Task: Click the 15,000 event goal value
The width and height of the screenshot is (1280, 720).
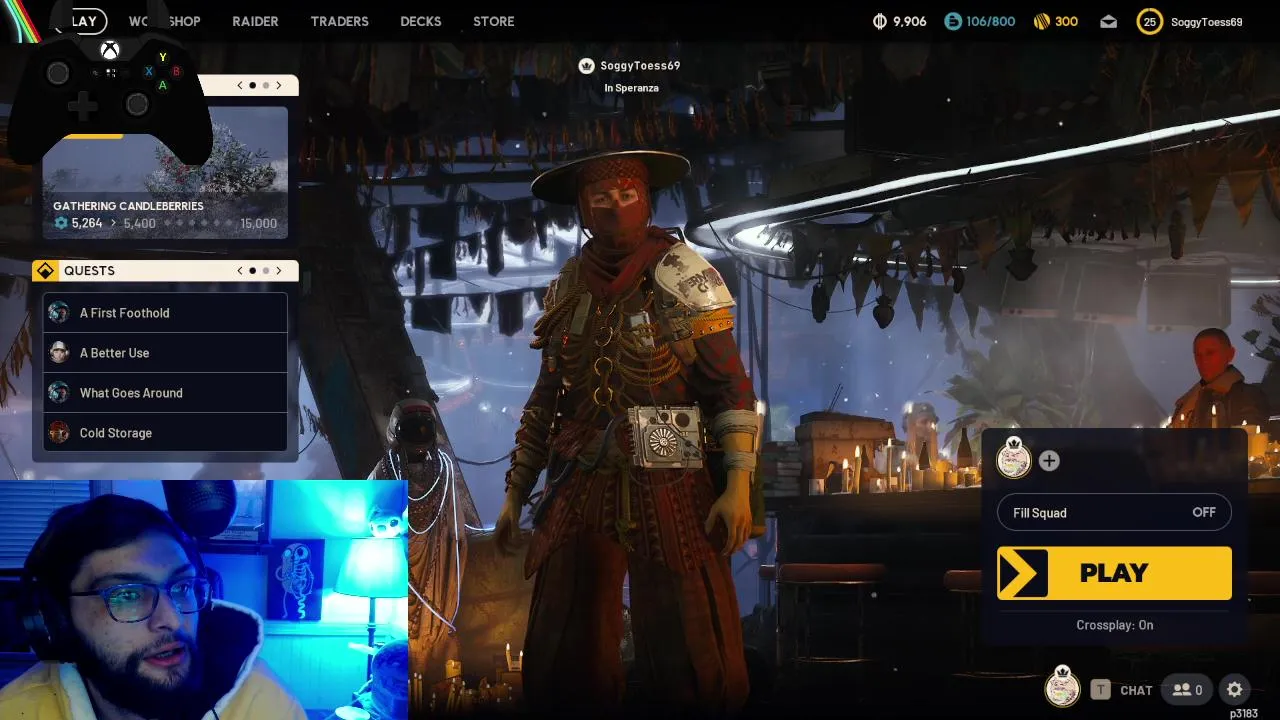Action: point(258,223)
